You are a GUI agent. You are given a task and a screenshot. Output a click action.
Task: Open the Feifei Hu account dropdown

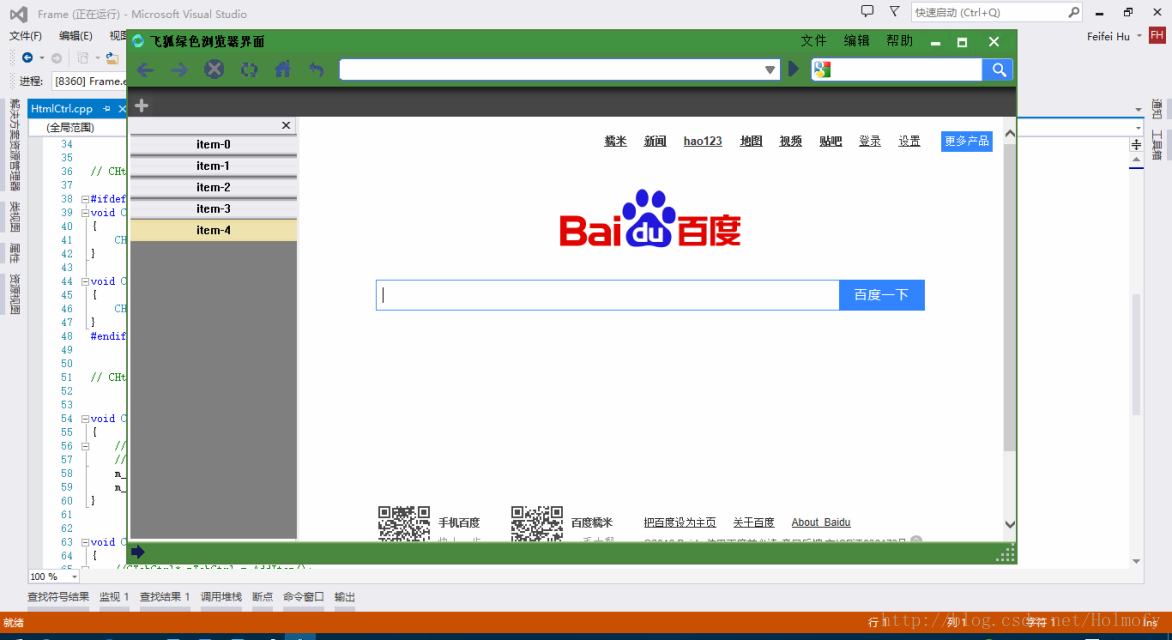(1139, 36)
